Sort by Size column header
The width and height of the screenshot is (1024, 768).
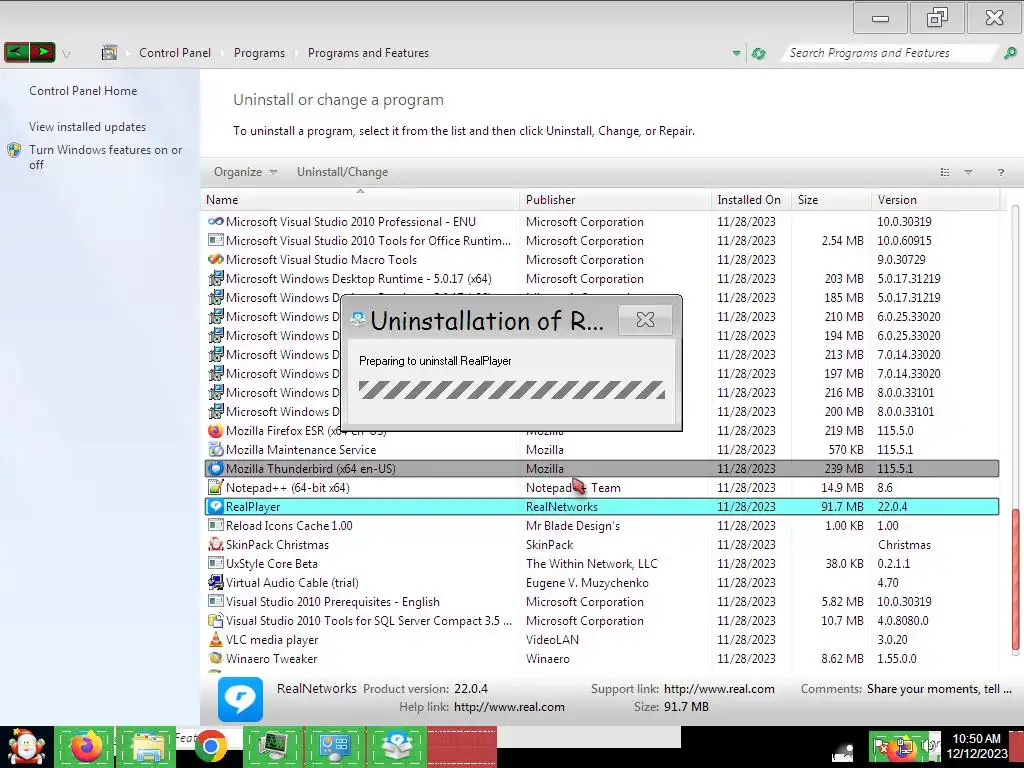pos(831,200)
